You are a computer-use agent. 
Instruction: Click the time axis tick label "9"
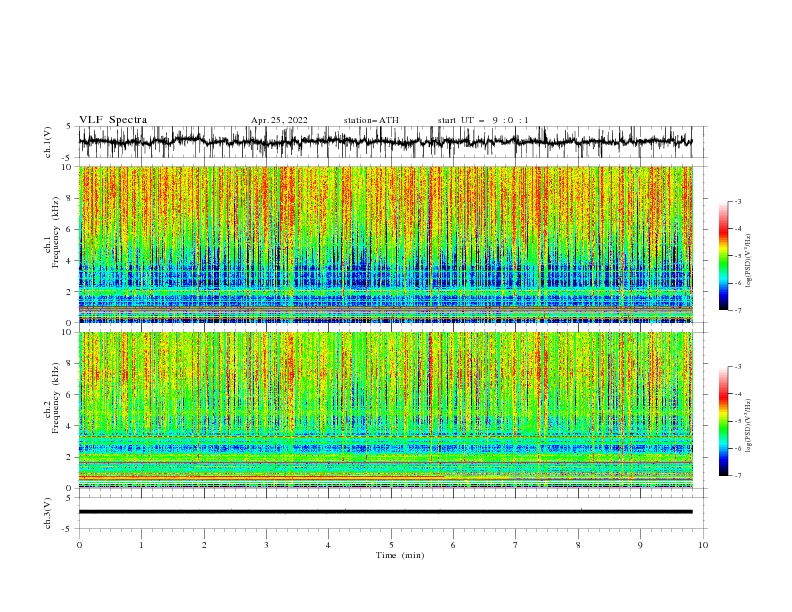click(640, 545)
